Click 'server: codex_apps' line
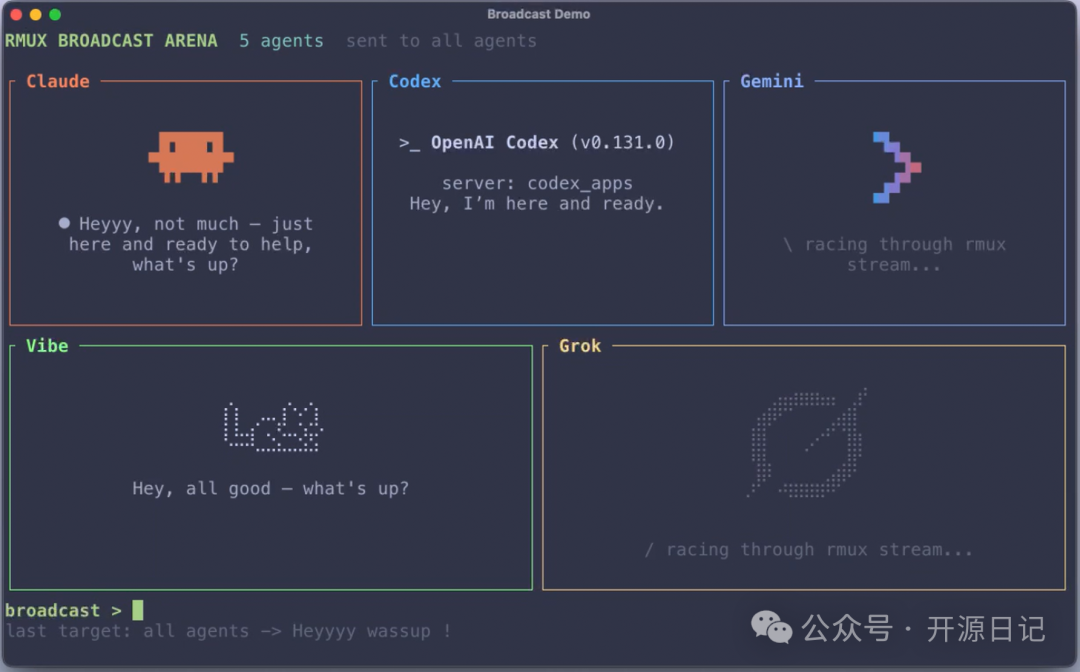Viewport: 1080px width, 672px height. pyautogui.click(x=537, y=183)
